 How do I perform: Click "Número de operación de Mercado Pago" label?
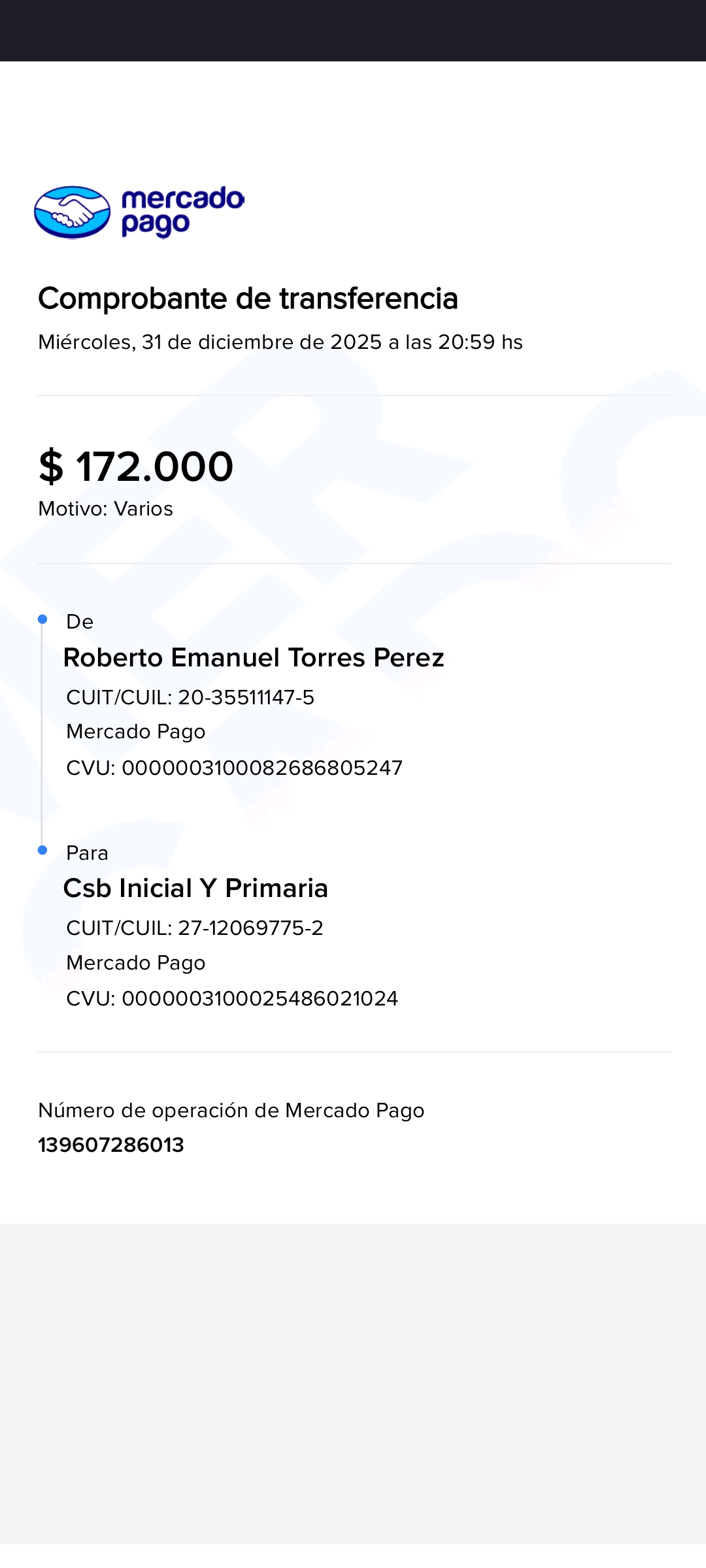tap(231, 1111)
